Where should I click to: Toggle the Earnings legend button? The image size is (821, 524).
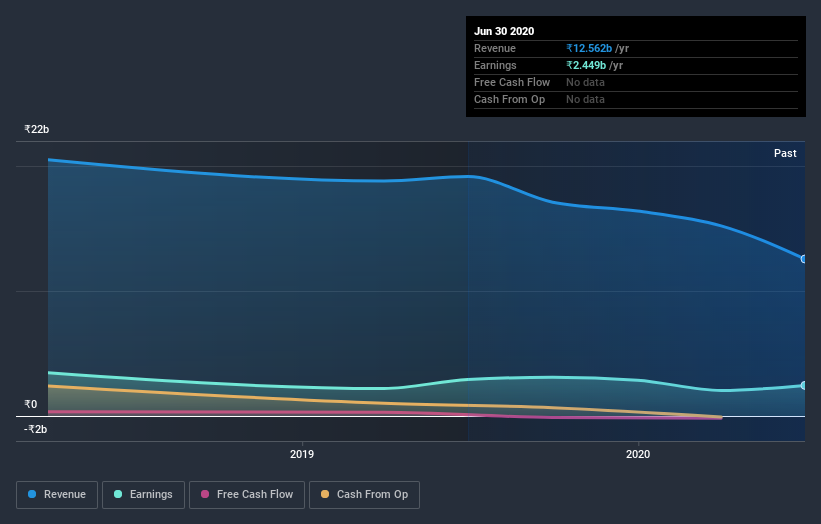pyautogui.click(x=143, y=495)
